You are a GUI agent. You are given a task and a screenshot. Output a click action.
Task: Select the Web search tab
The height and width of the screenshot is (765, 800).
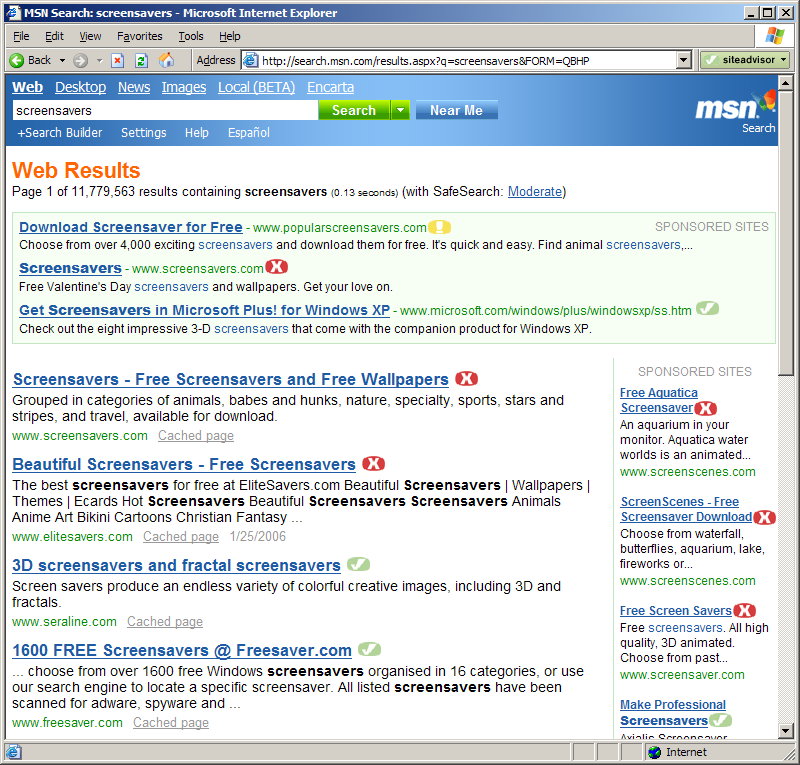pyautogui.click(x=28, y=87)
